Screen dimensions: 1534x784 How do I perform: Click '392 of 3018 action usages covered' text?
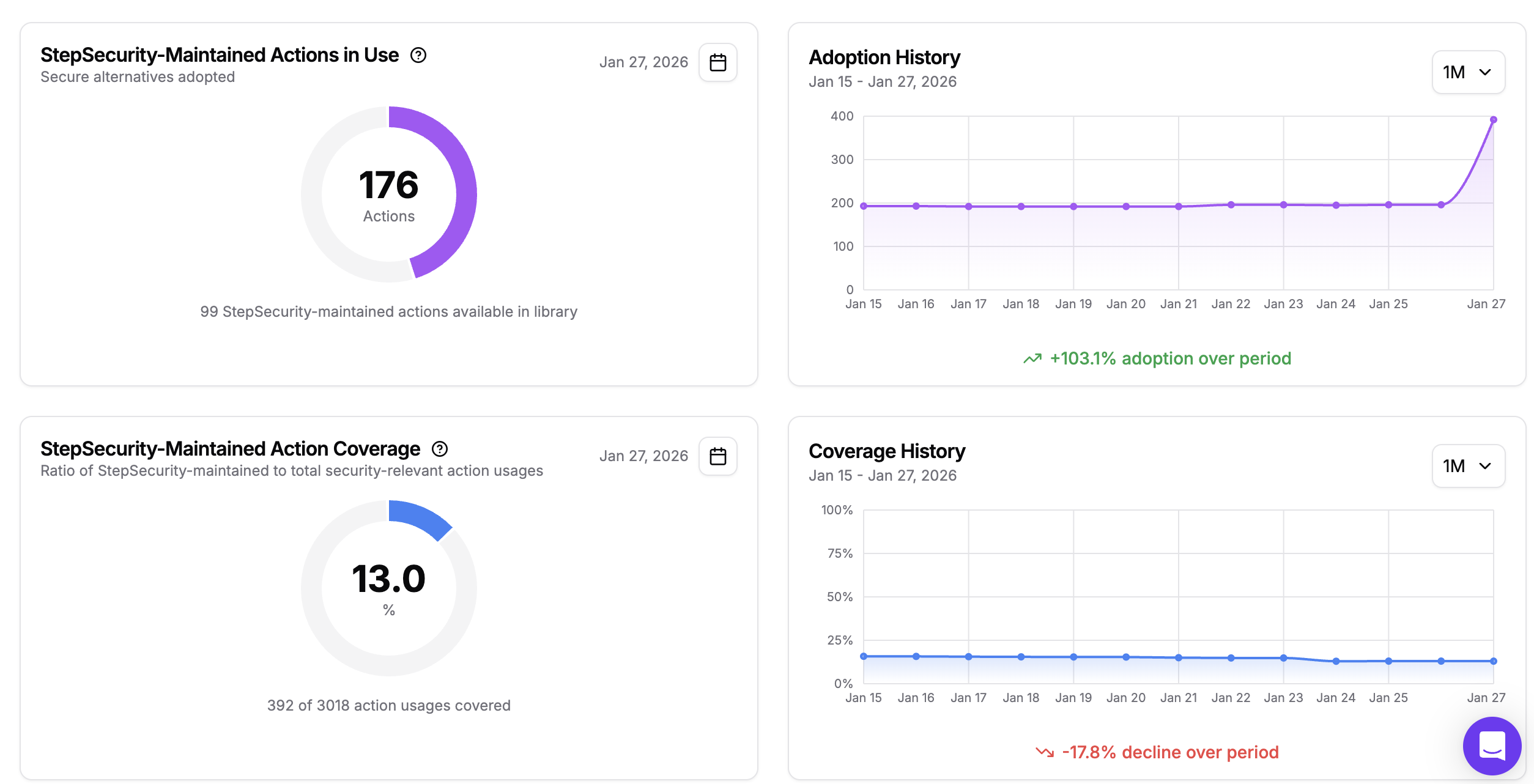point(388,705)
